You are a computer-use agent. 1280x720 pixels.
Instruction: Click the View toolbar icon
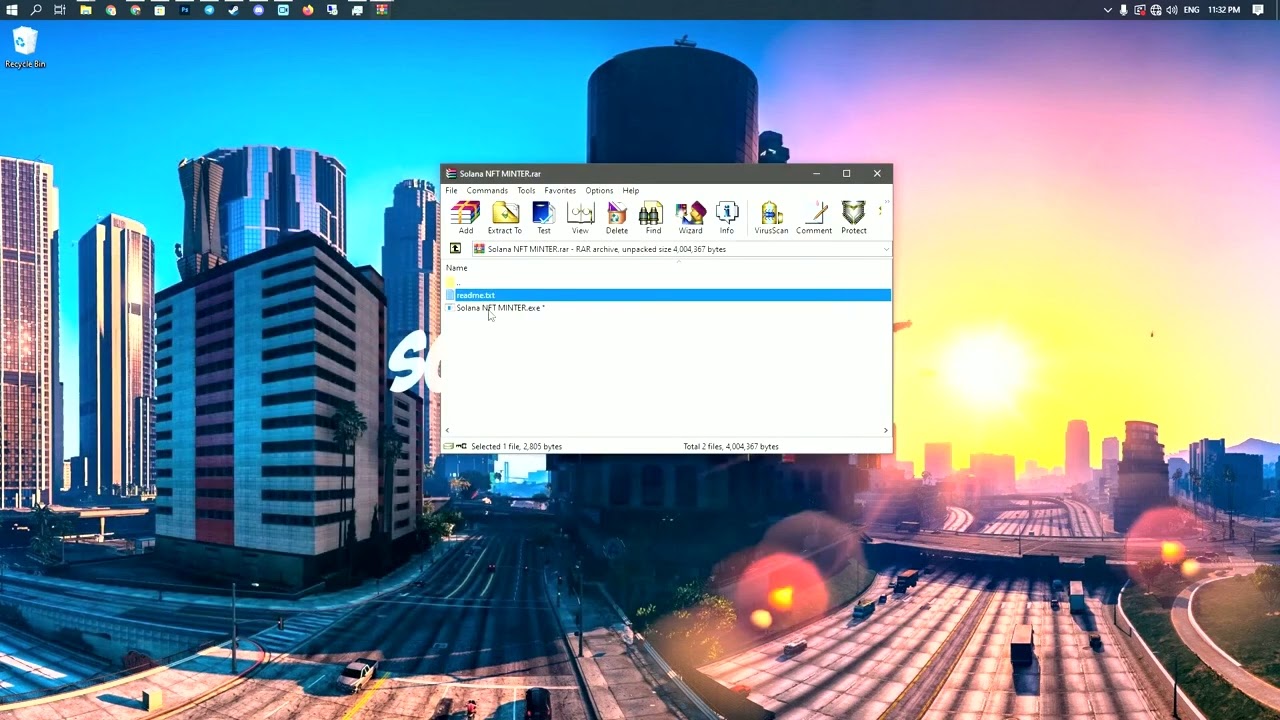580,218
